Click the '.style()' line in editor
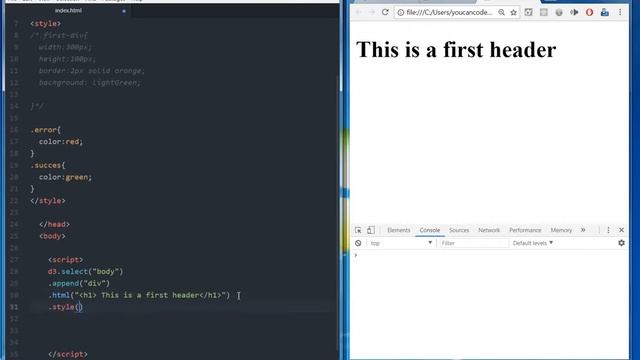This screenshot has height=360, width=640. click(65, 307)
